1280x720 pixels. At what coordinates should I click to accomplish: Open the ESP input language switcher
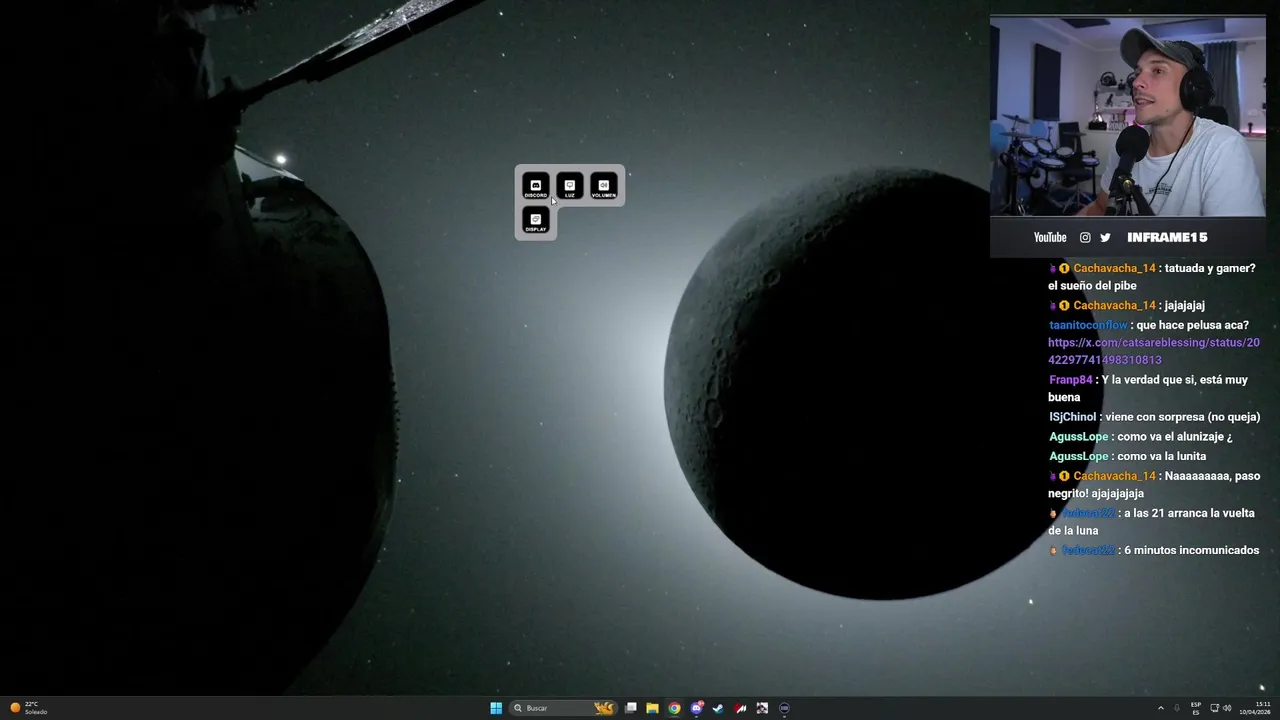[x=1196, y=708]
